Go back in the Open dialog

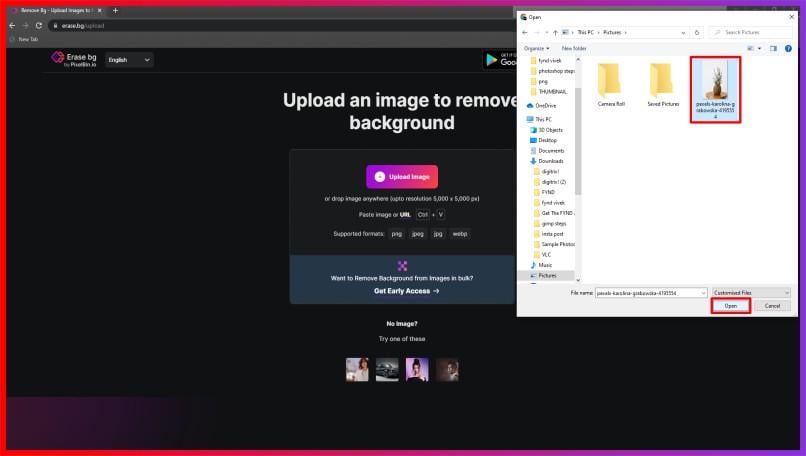click(525, 32)
